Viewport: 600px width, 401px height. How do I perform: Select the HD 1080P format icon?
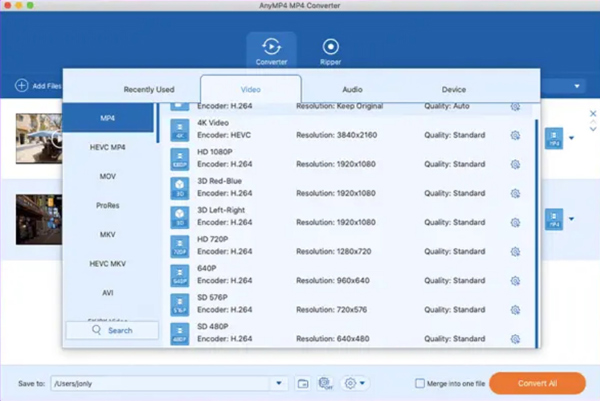point(179,159)
